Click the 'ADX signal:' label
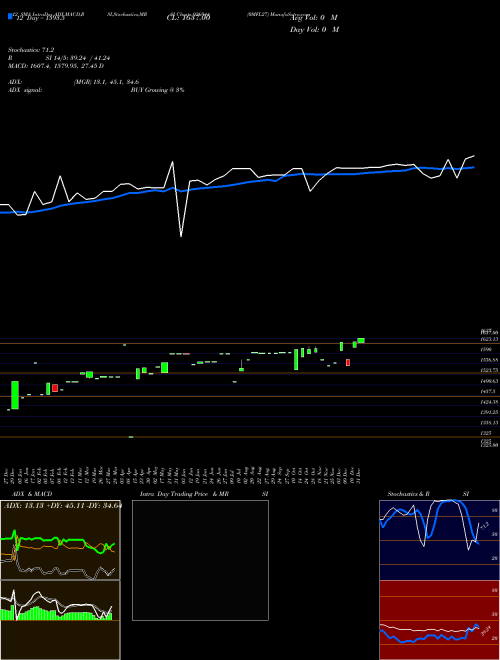Image resolution: width=500 pixels, height=660 pixels. [x=25, y=90]
